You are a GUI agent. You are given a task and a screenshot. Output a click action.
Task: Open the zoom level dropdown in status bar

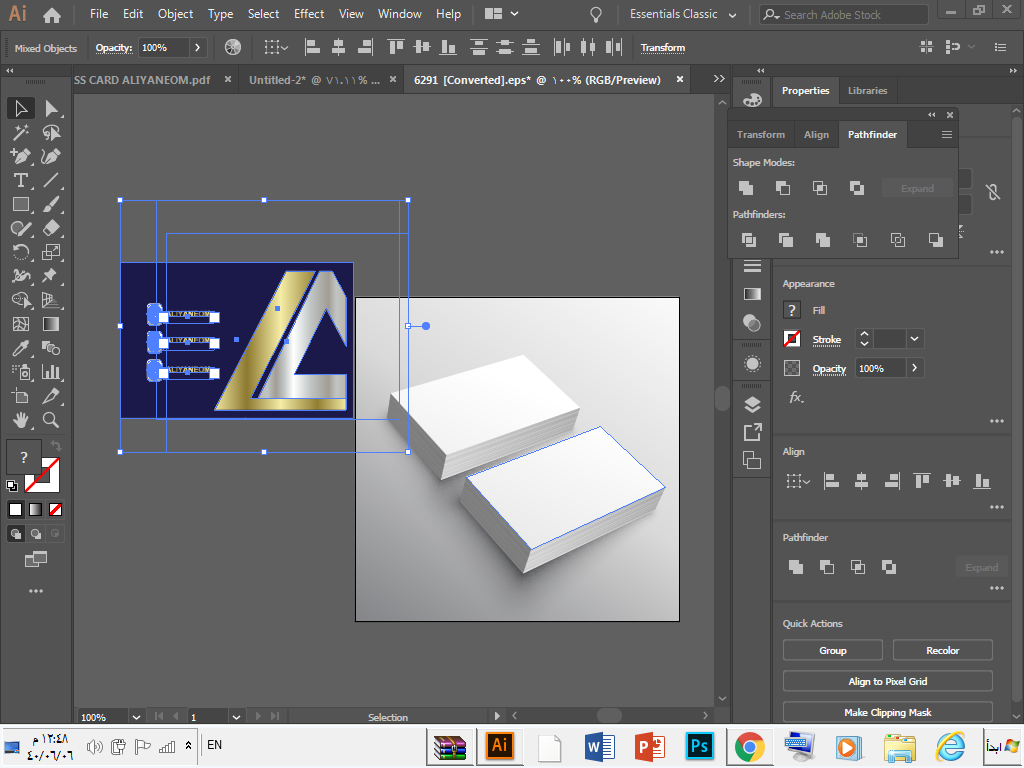pyautogui.click(x=136, y=716)
